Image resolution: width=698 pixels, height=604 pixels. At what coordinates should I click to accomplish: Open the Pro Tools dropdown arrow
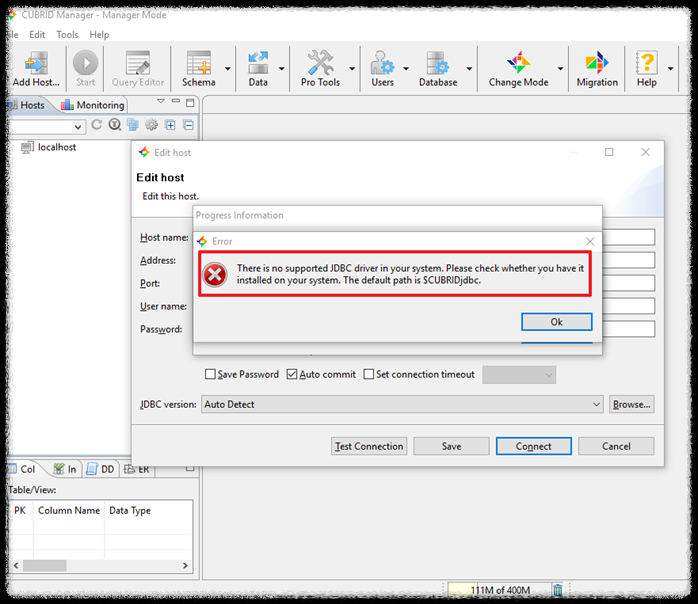352,69
